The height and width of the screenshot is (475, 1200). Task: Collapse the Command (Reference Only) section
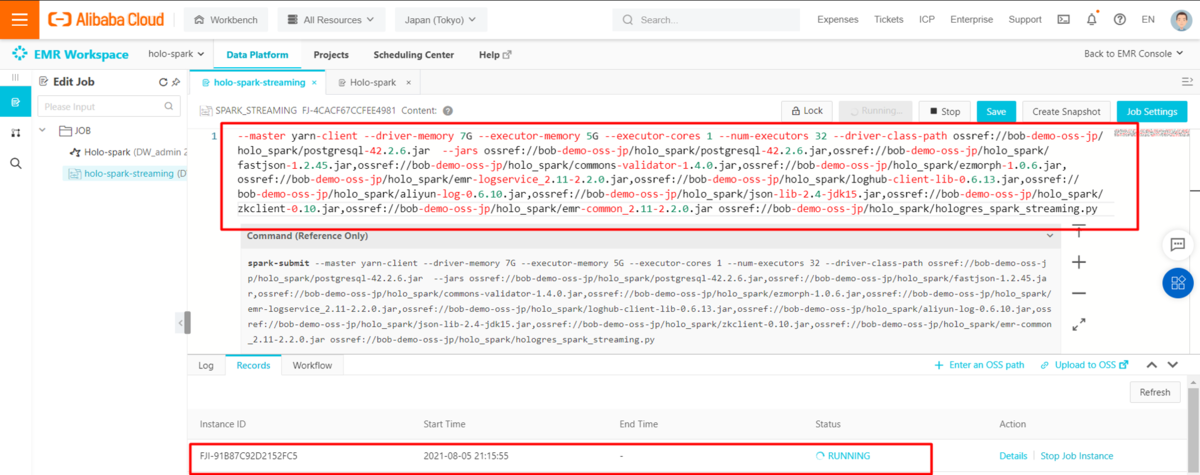pos(1049,236)
